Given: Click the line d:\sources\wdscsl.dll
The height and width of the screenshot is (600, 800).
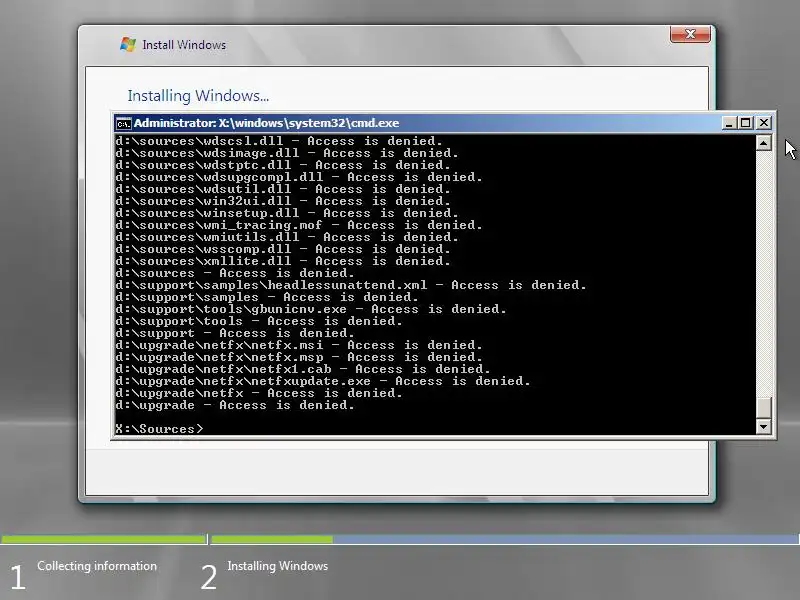Looking at the screenshot, I should pos(279,141).
